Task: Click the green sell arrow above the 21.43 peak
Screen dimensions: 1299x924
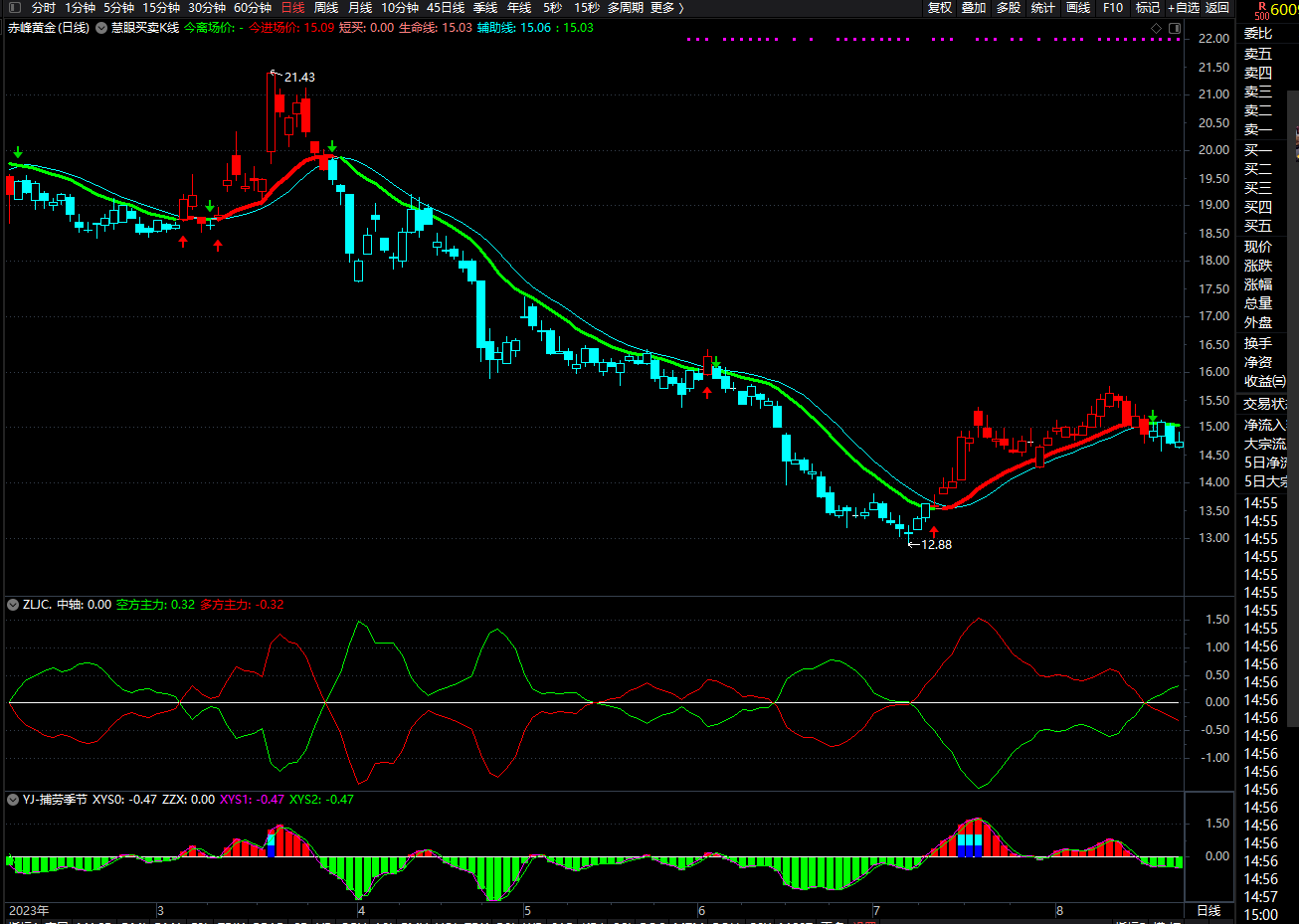Action: click(x=332, y=147)
